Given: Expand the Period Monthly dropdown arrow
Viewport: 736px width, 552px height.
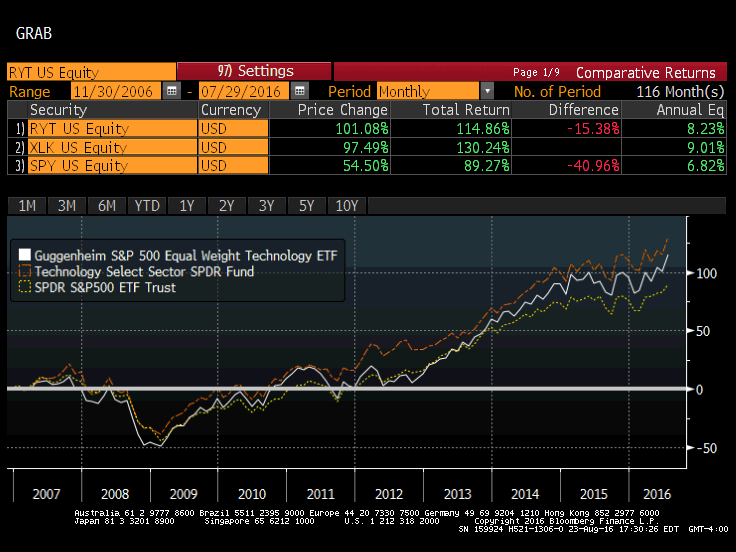Looking at the screenshot, I should (x=487, y=91).
